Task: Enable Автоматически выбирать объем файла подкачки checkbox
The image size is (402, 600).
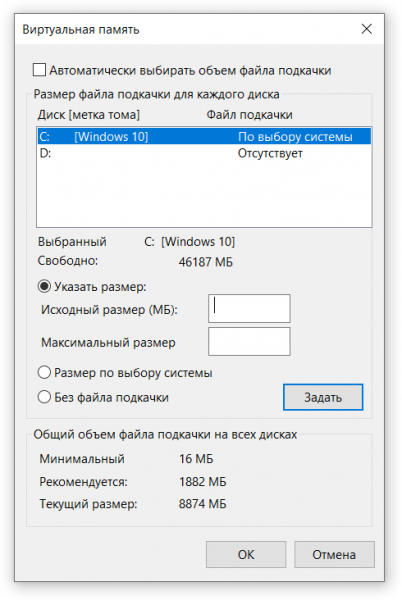Action: coord(39,70)
